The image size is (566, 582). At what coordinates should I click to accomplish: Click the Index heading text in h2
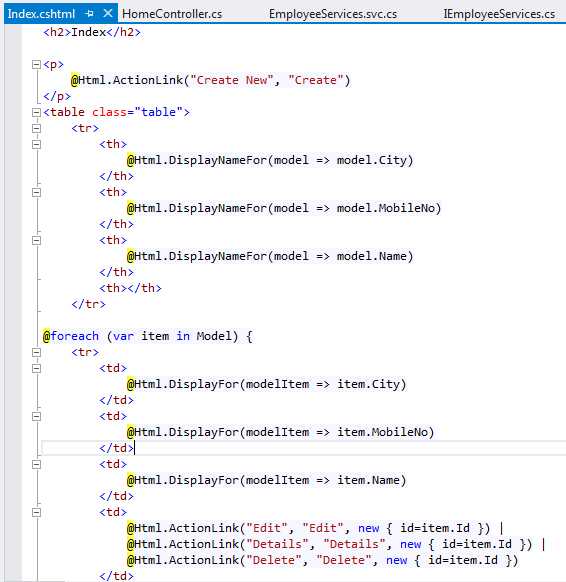tap(89, 32)
